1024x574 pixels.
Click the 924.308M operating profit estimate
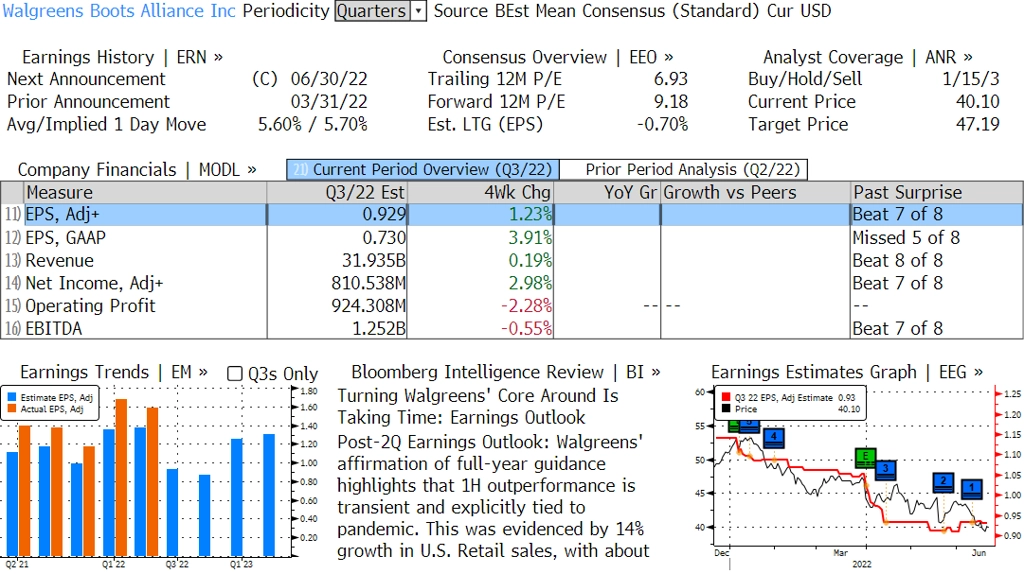tap(368, 306)
